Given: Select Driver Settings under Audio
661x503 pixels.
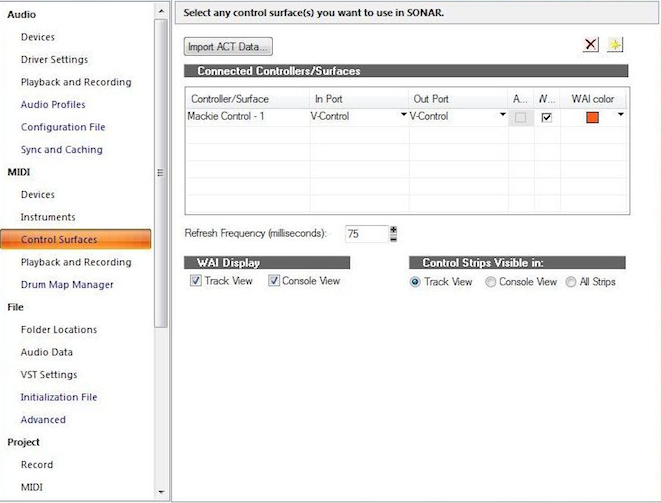Looking at the screenshot, I should click(54, 60).
